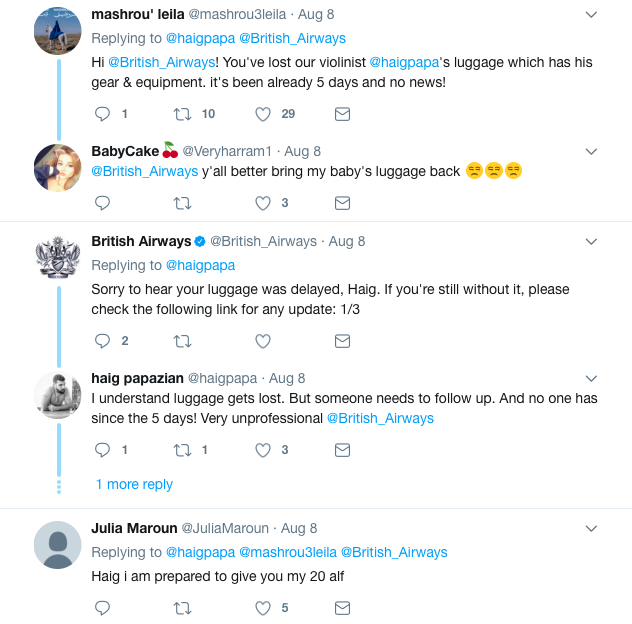Like mashrou' leila's tweet with 29 likes
Image resolution: width=632 pixels, height=624 pixels.
tap(263, 114)
